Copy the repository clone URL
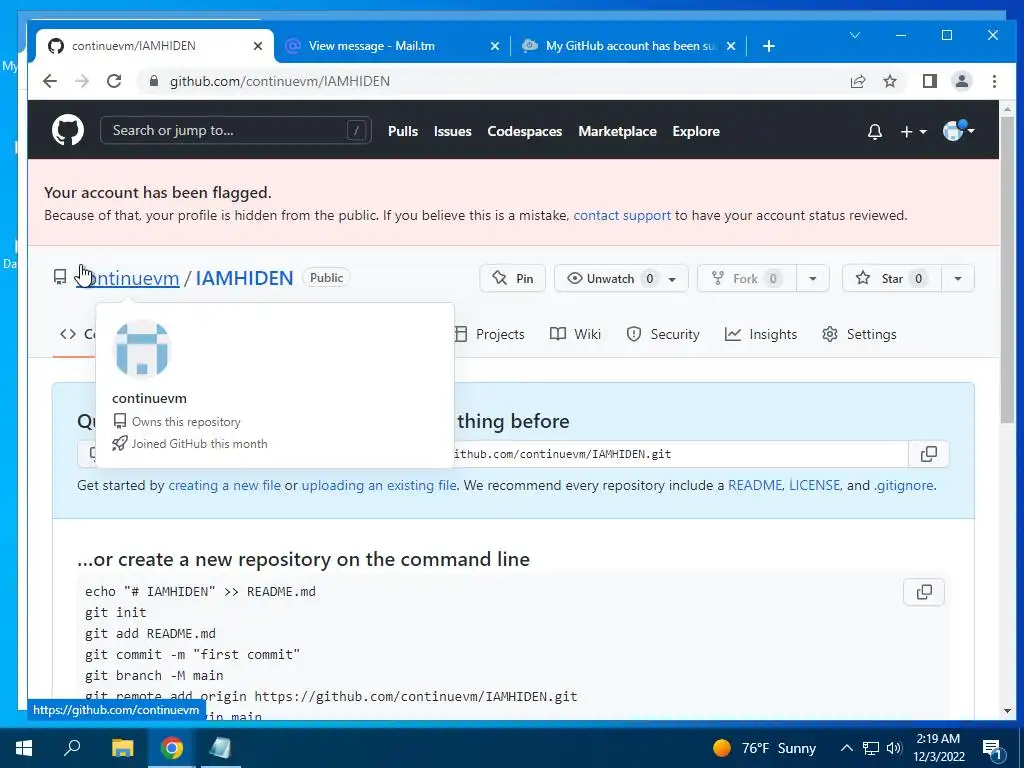Viewport: 1024px width, 768px height. [x=929, y=454]
